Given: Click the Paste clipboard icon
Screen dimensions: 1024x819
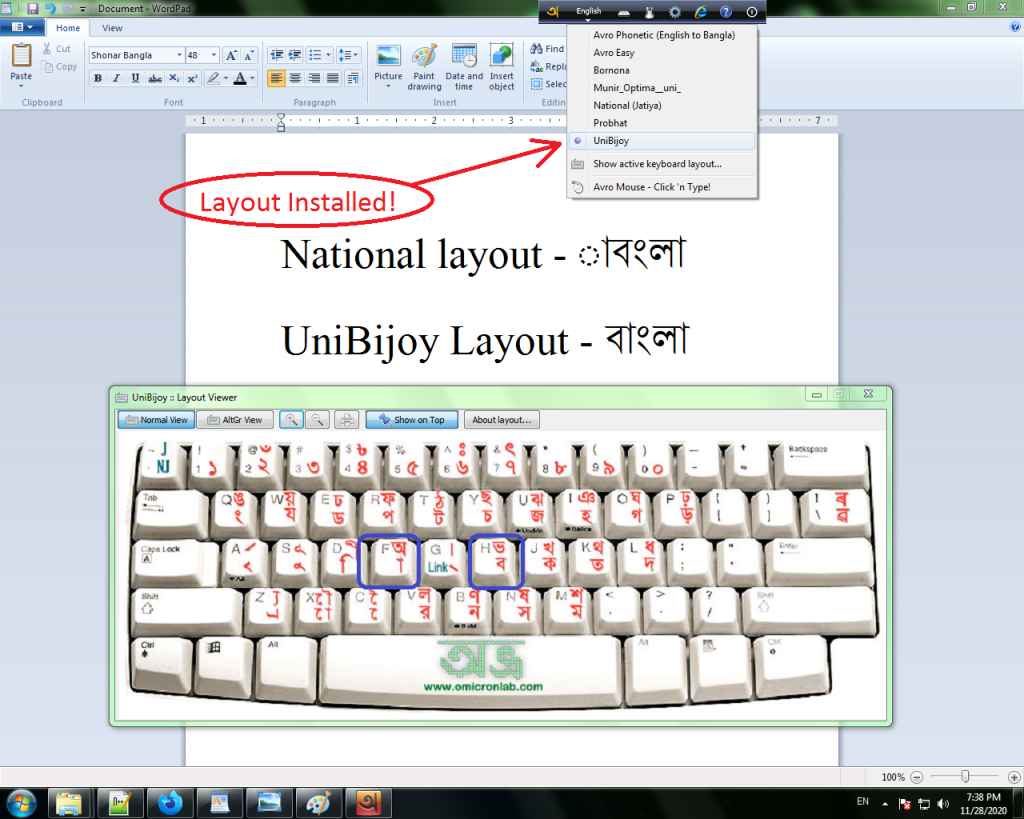Looking at the screenshot, I should pyautogui.click(x=21, y=55).
